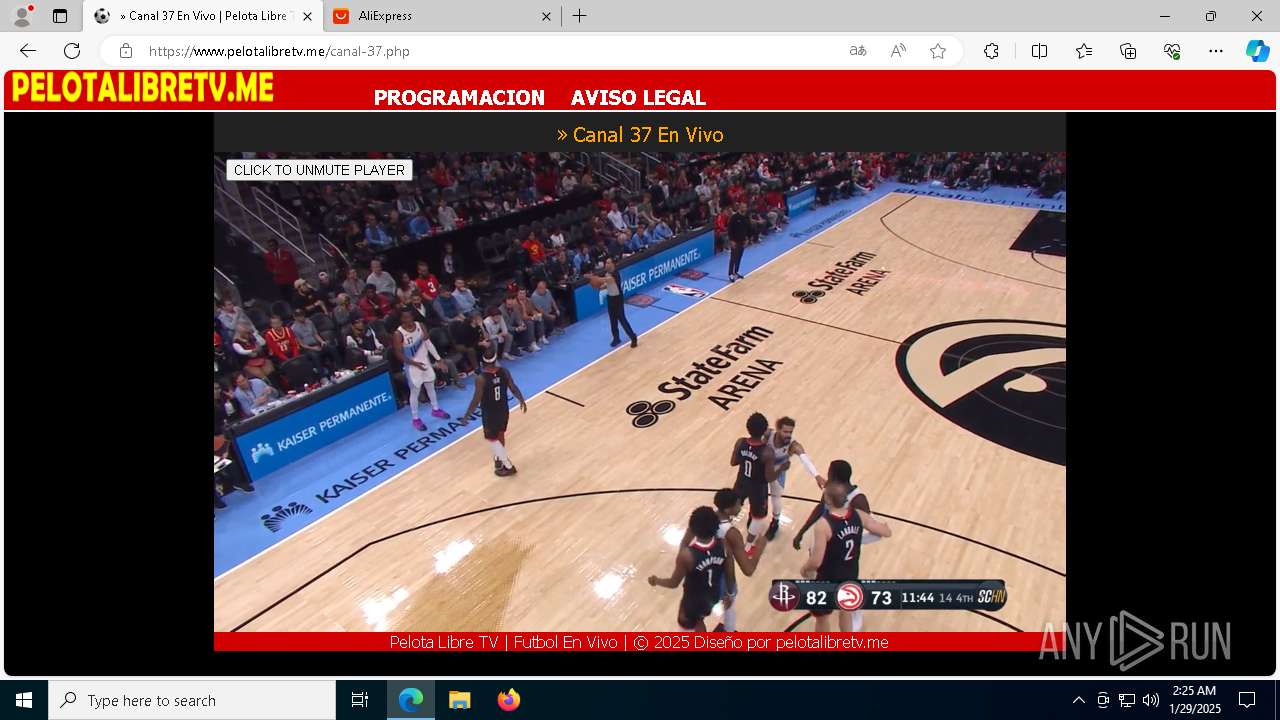View site information lock icon
Viewport: 1280px width, 720px height.
pyautogui.click(x=125, y=51)
